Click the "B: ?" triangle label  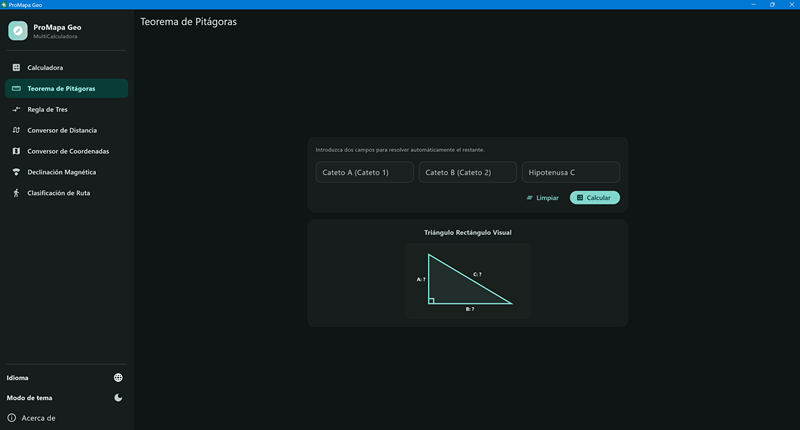point(470,309)
